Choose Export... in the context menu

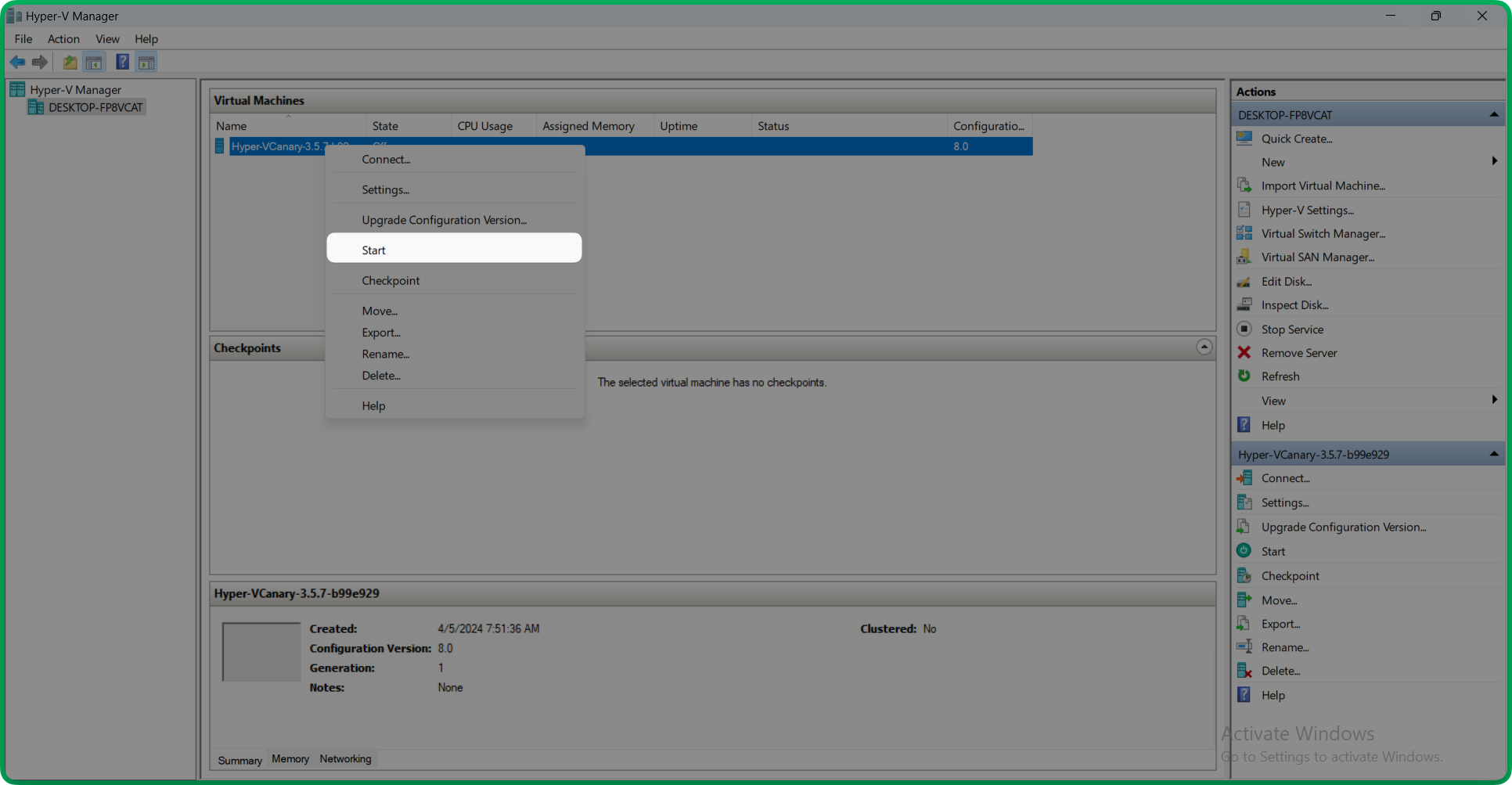[454, 333]
